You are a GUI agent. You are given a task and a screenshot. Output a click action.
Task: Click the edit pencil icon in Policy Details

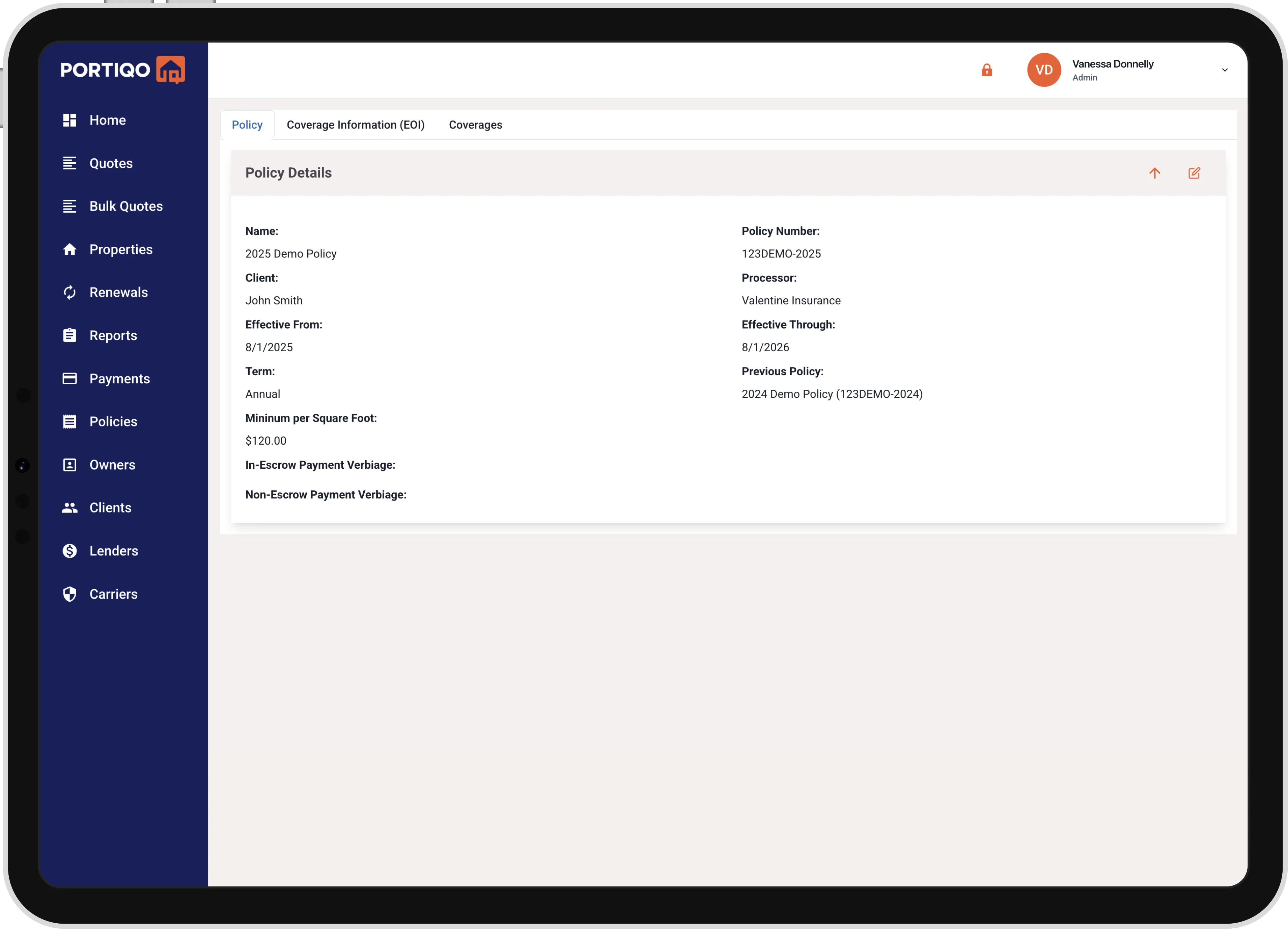(x=1194, y=173)
